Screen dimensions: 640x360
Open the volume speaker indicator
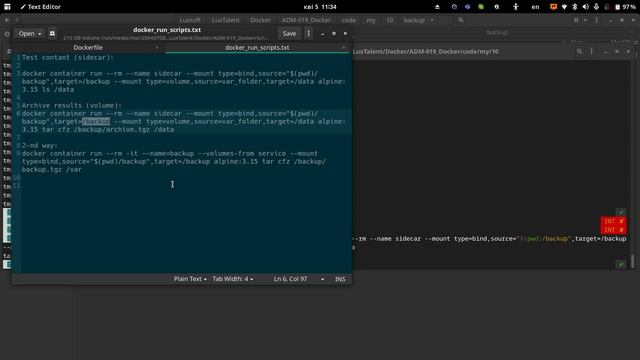[586, 7]
